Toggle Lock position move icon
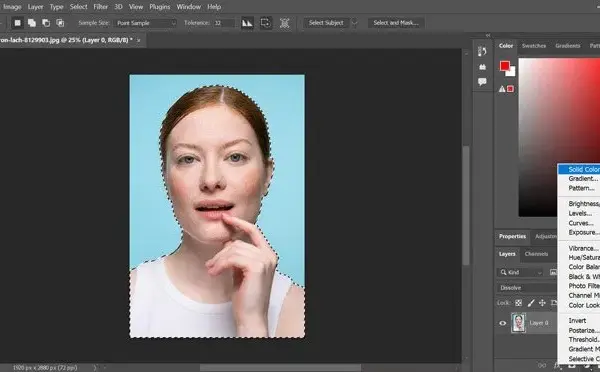 (x=542, y=303)
